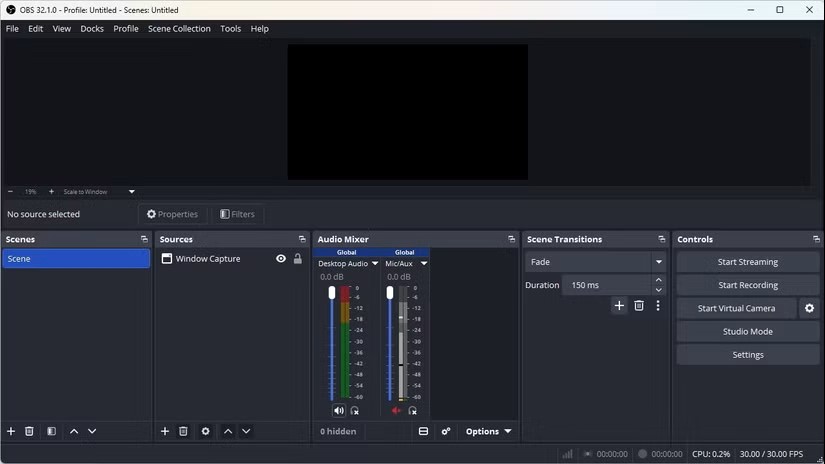
Task: Open the Fade transition dropdown
Action: (595, 262)
